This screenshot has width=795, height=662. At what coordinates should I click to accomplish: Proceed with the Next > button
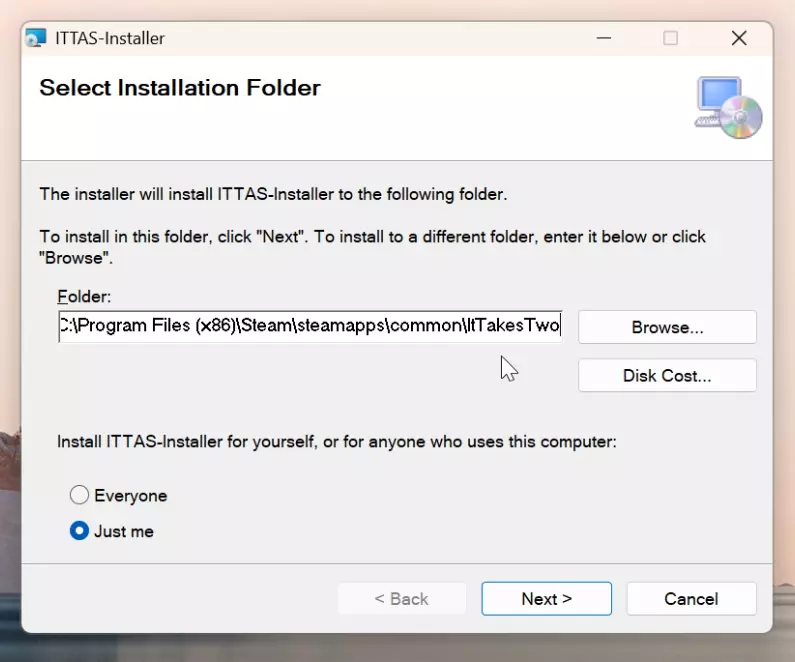(546, 599)
